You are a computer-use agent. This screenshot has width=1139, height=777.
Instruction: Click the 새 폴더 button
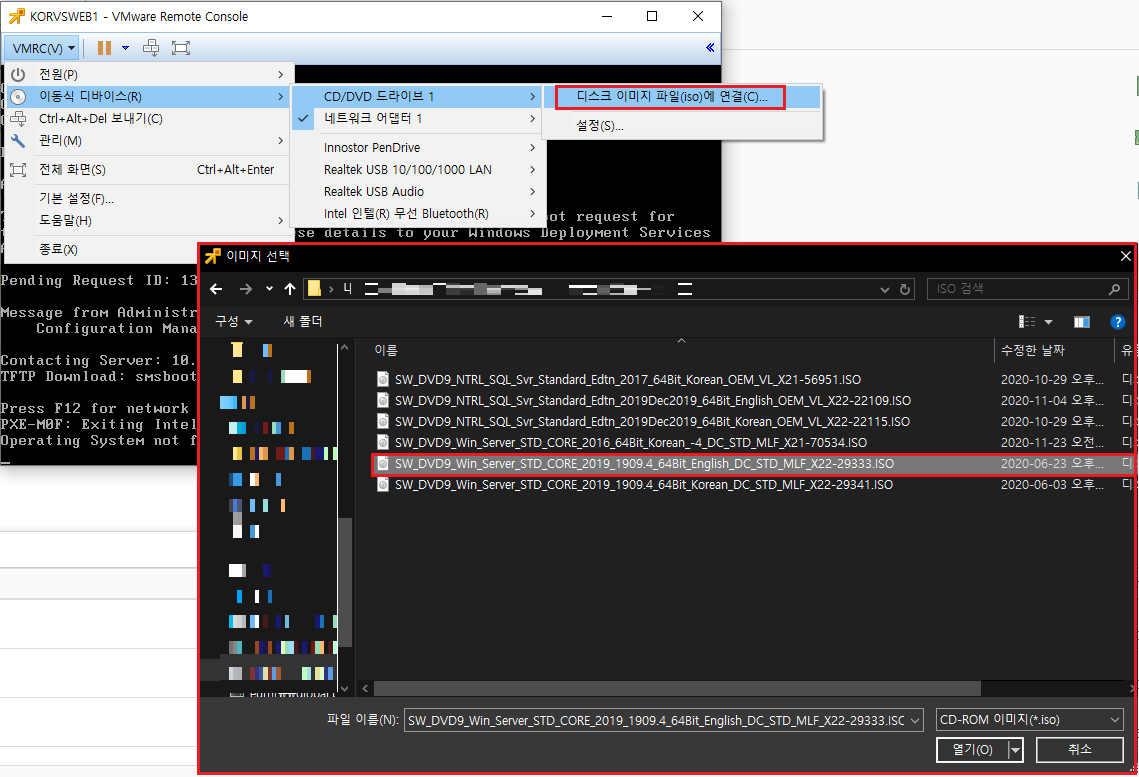pos(303,321)
